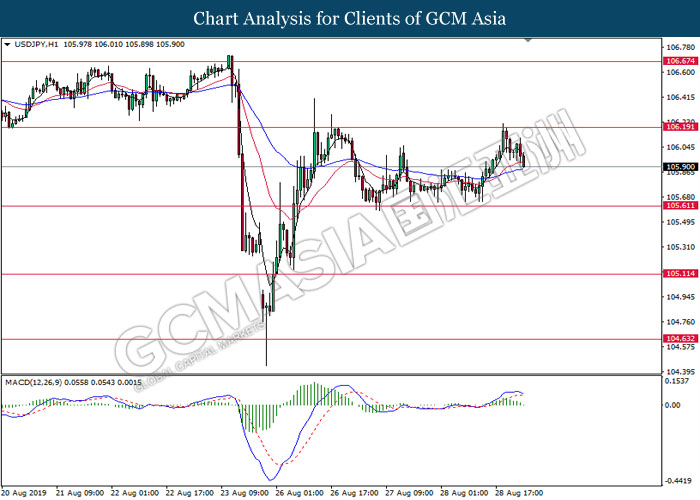Click the '21 Aug 09:00' time label
This screenshot has height=500, width=700.
click(x=80, y=493)
